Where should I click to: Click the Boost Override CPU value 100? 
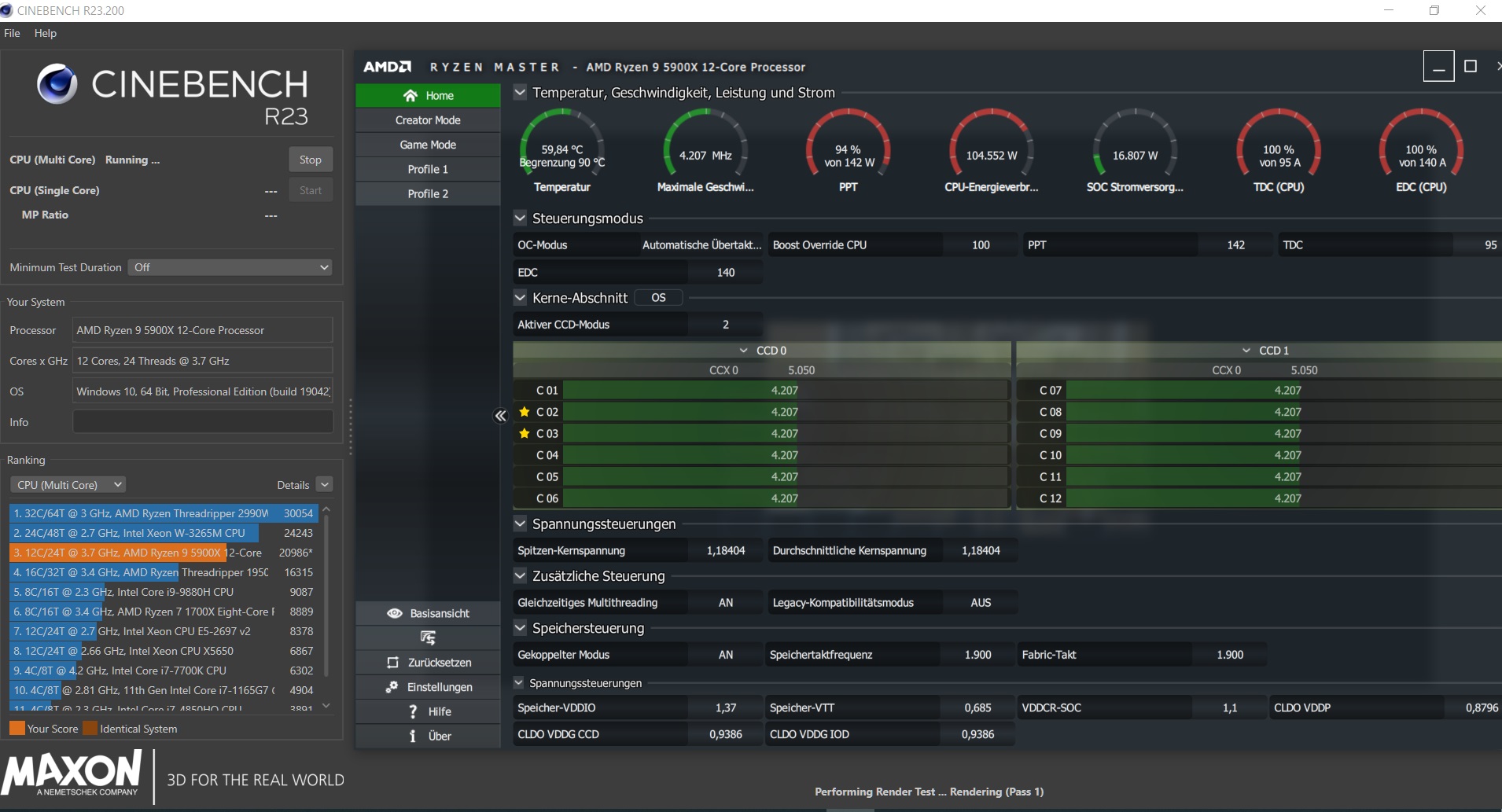tap(981, 245)
